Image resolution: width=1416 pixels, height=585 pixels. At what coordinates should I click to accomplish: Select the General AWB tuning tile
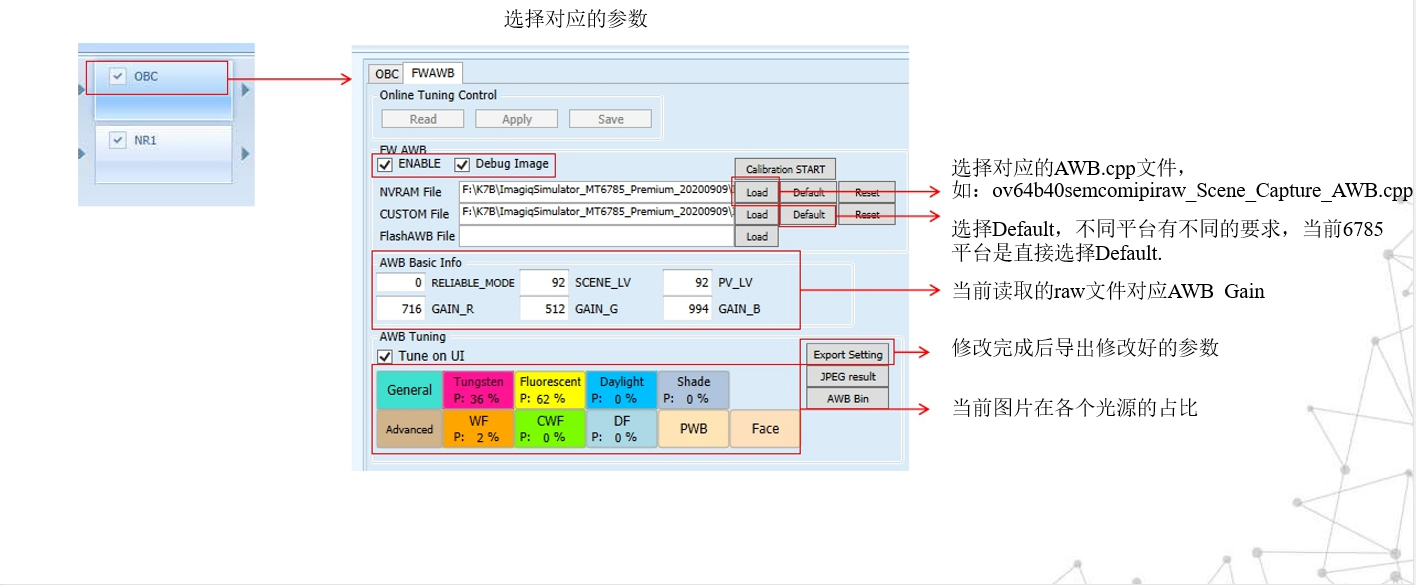409,389
